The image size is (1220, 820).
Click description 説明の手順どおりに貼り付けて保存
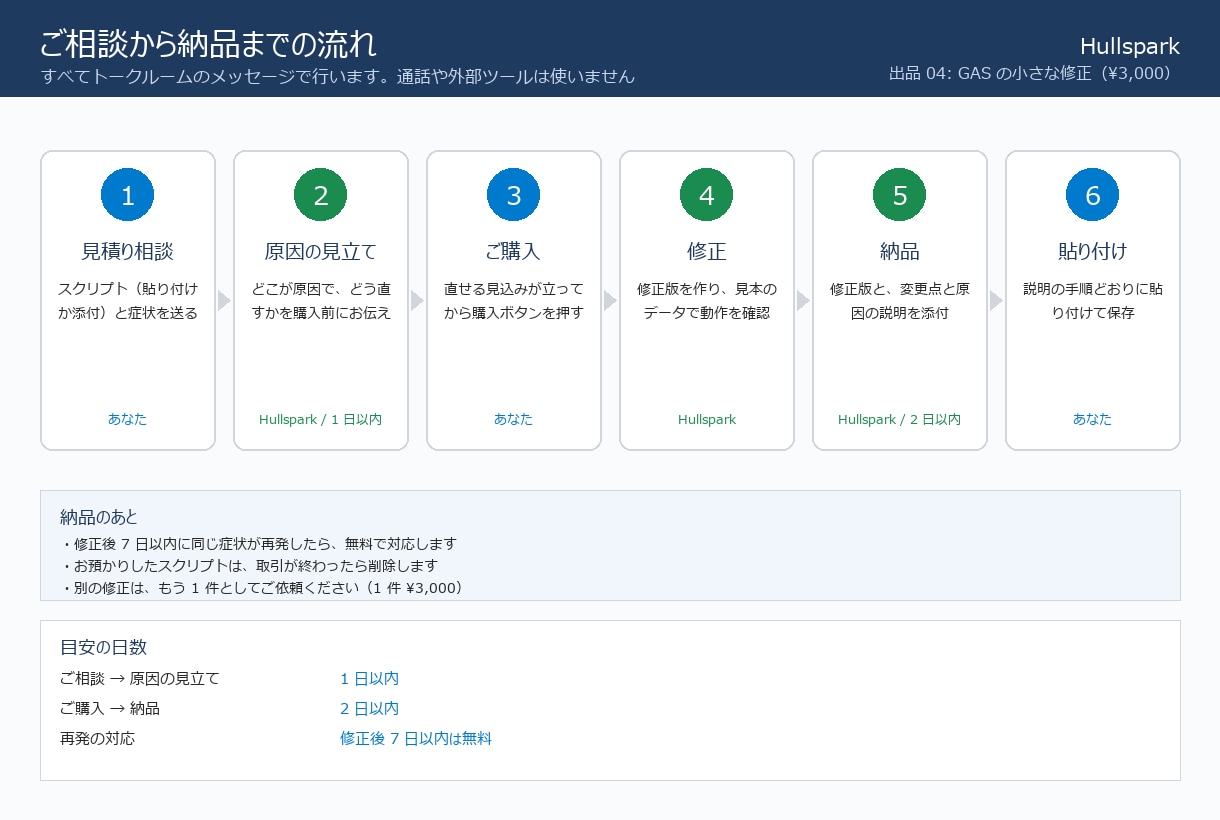(1093, 301)
